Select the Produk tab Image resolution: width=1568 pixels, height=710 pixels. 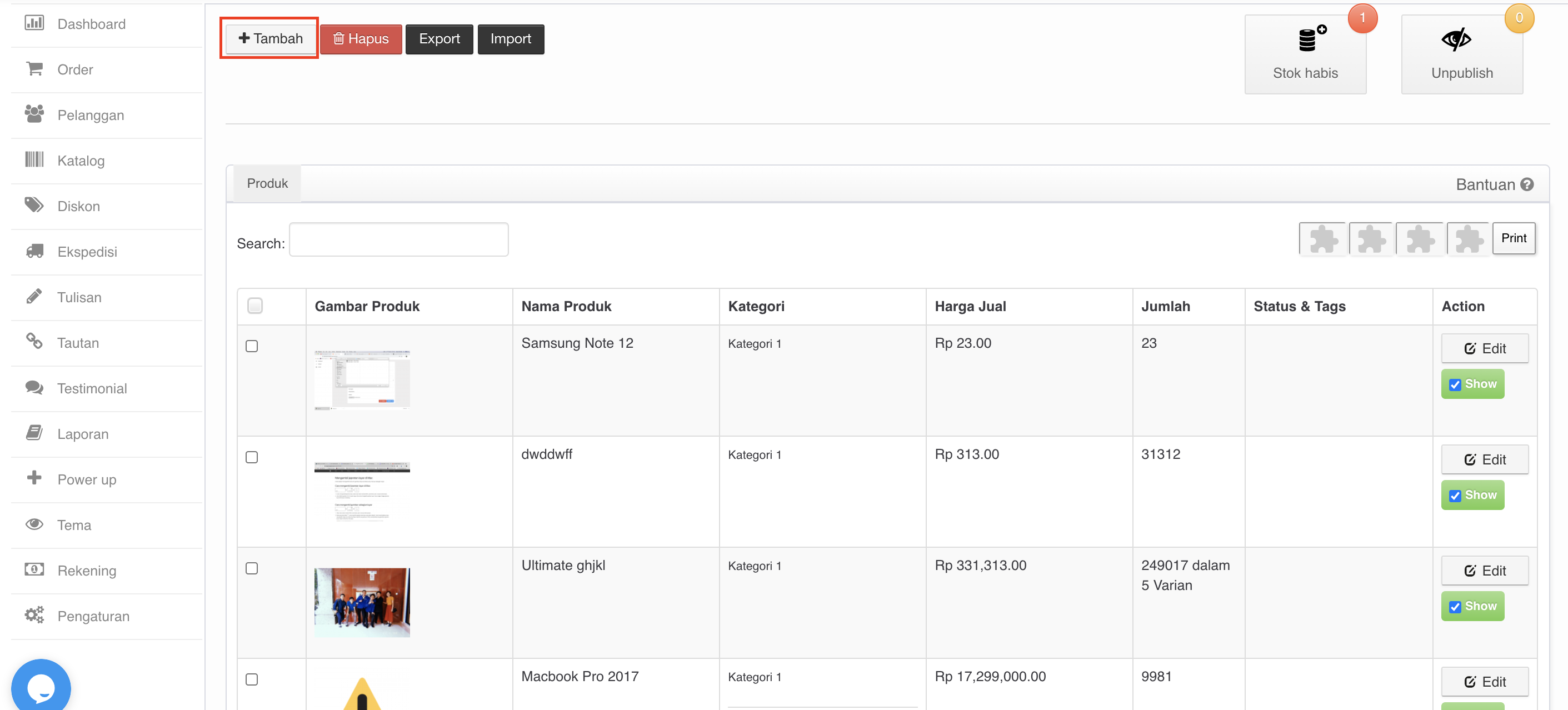(267, 183)
